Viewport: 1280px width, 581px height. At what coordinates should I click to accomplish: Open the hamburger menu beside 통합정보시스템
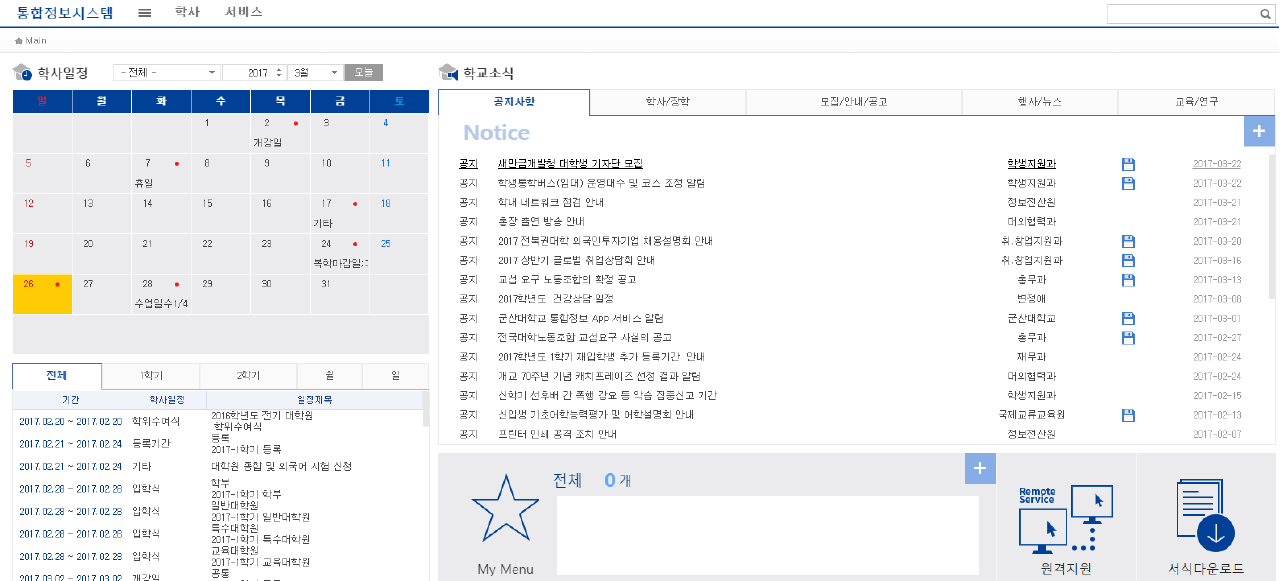142,13
